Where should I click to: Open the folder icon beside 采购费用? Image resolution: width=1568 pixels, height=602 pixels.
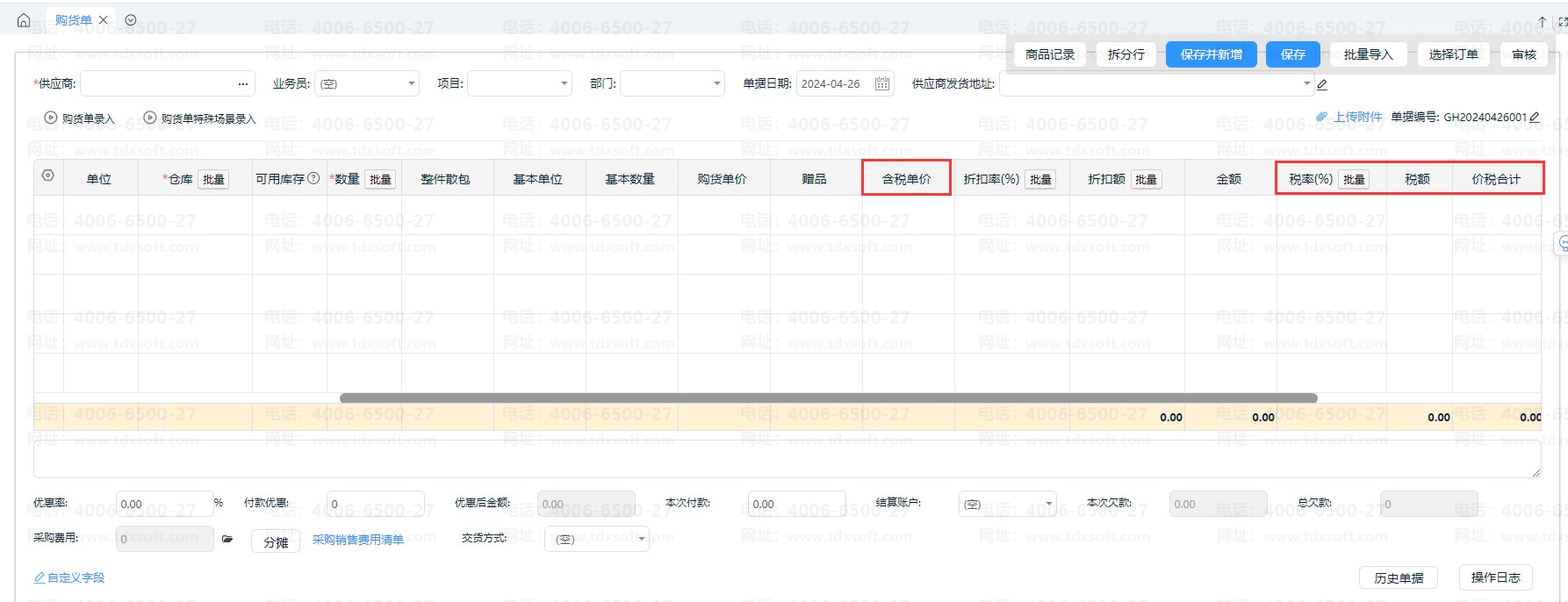pos(227,539)
